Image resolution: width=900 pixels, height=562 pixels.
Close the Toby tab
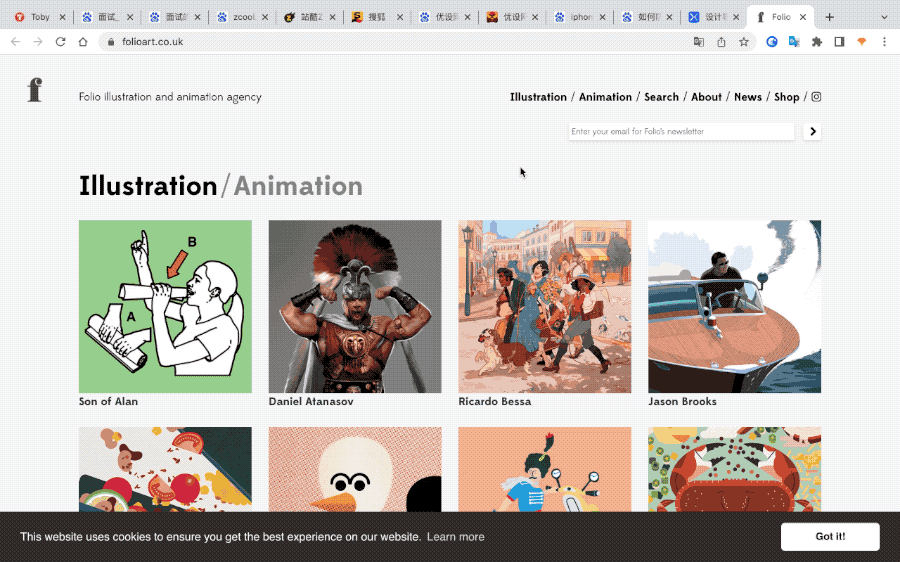(x=63, y=17)
